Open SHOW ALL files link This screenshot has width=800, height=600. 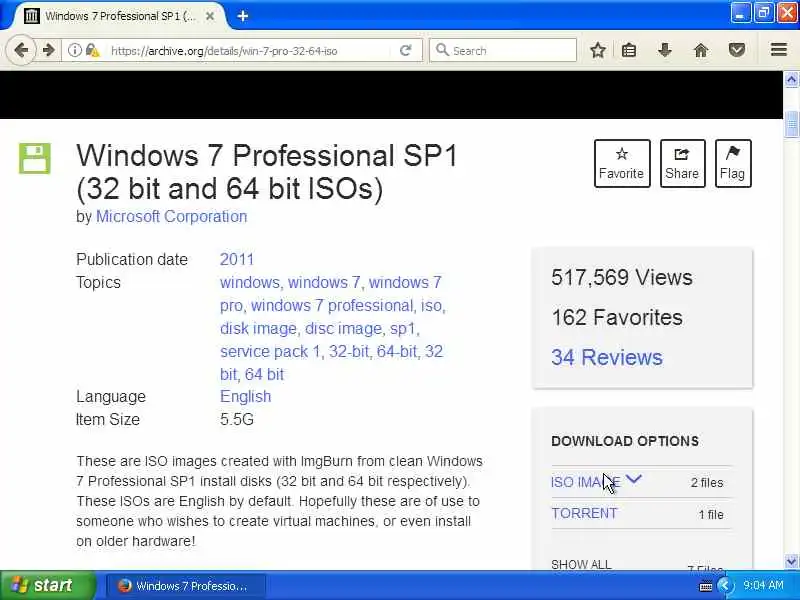tap(581, 564)
